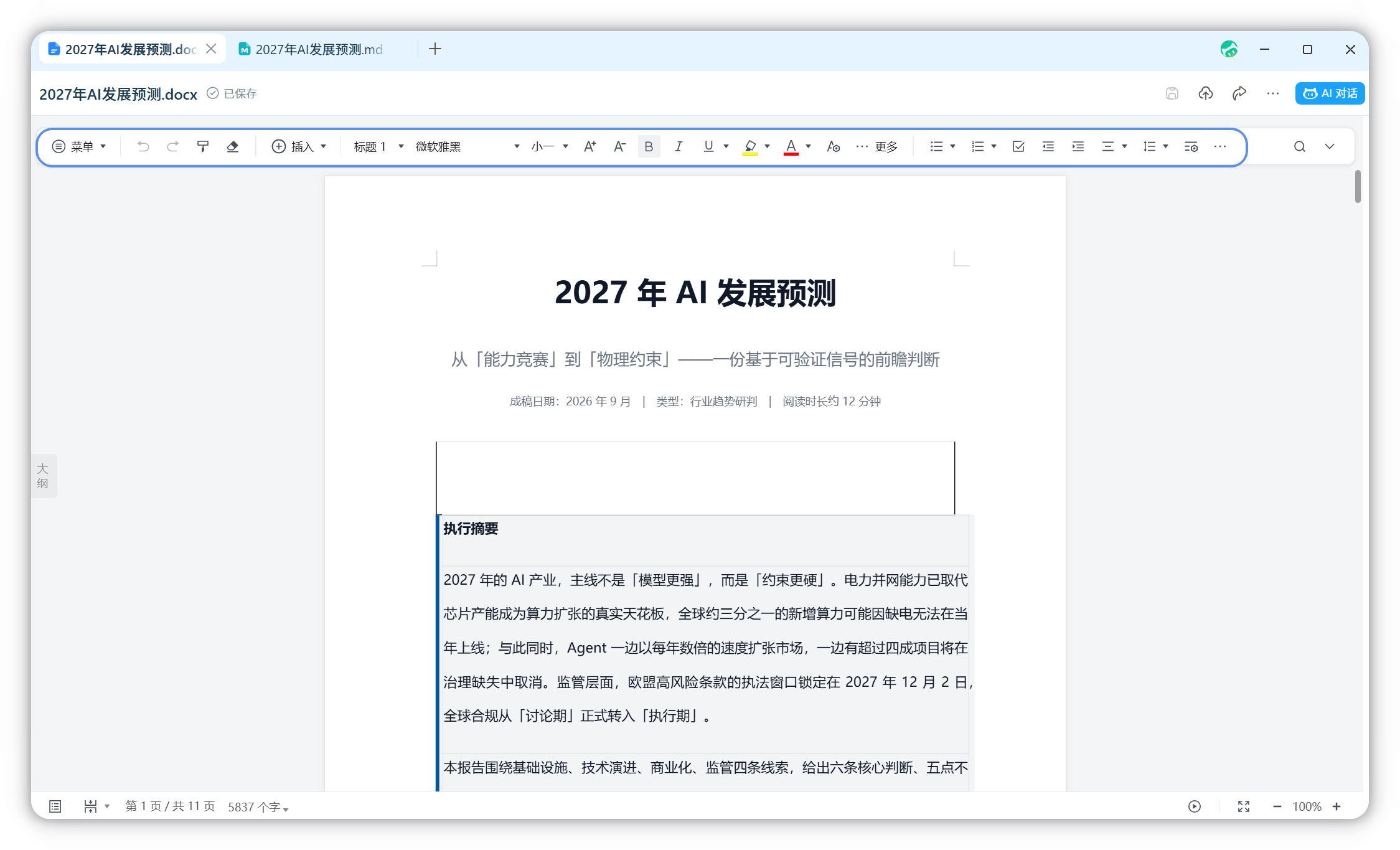Expand the 插入 dropdown
1400x850 pixels.
coord(299,146)
